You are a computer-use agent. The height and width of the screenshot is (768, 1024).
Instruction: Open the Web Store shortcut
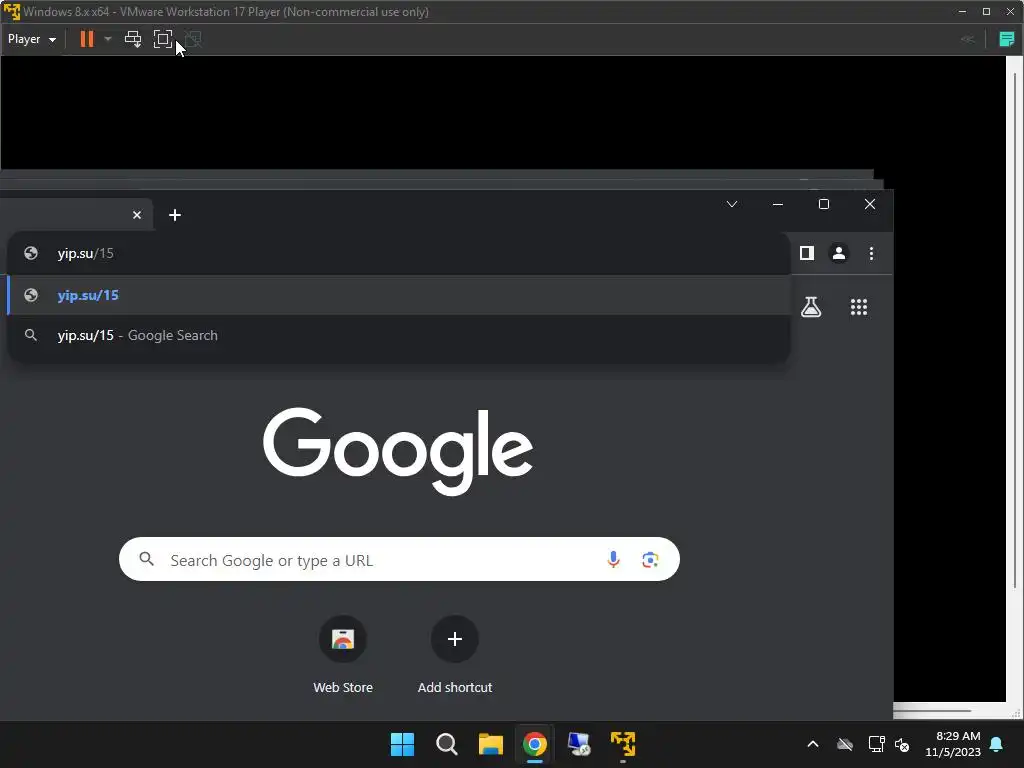pos(343,655)
